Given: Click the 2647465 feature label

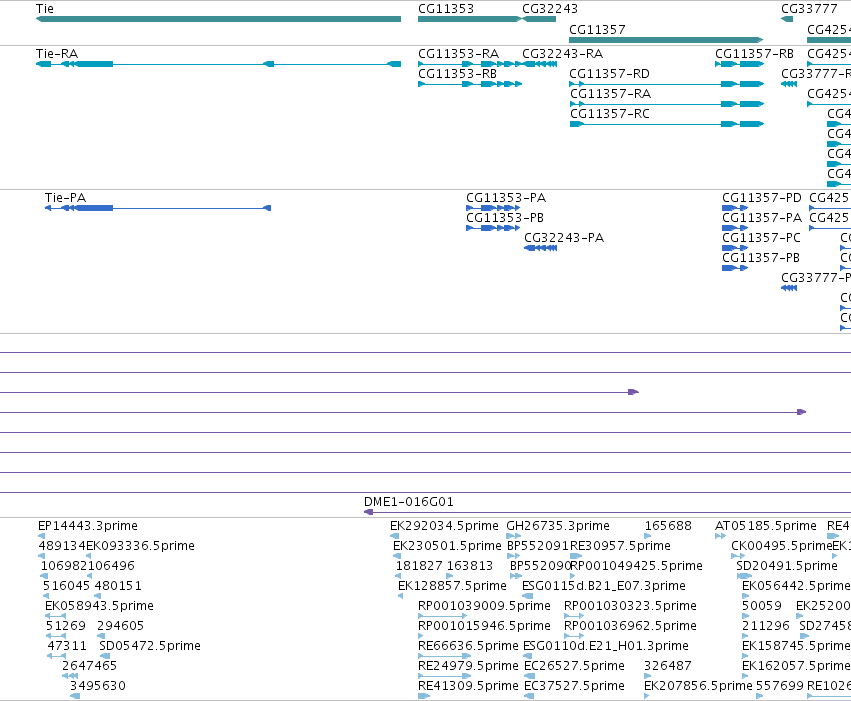Looking at the screenshot, I should [x=90, y=666].
